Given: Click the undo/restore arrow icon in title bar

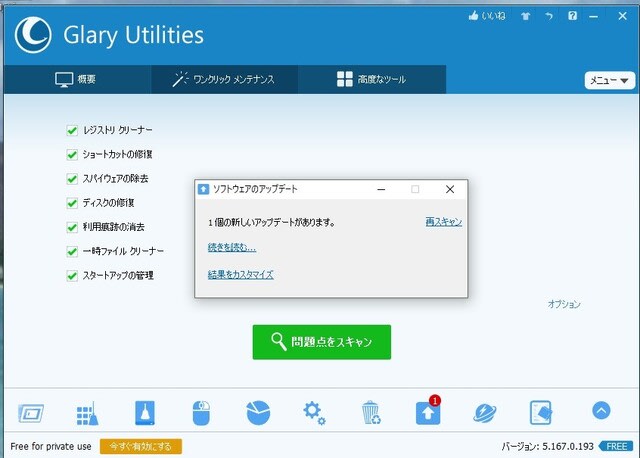Looking at the screenshot, I should click(549, 16).
